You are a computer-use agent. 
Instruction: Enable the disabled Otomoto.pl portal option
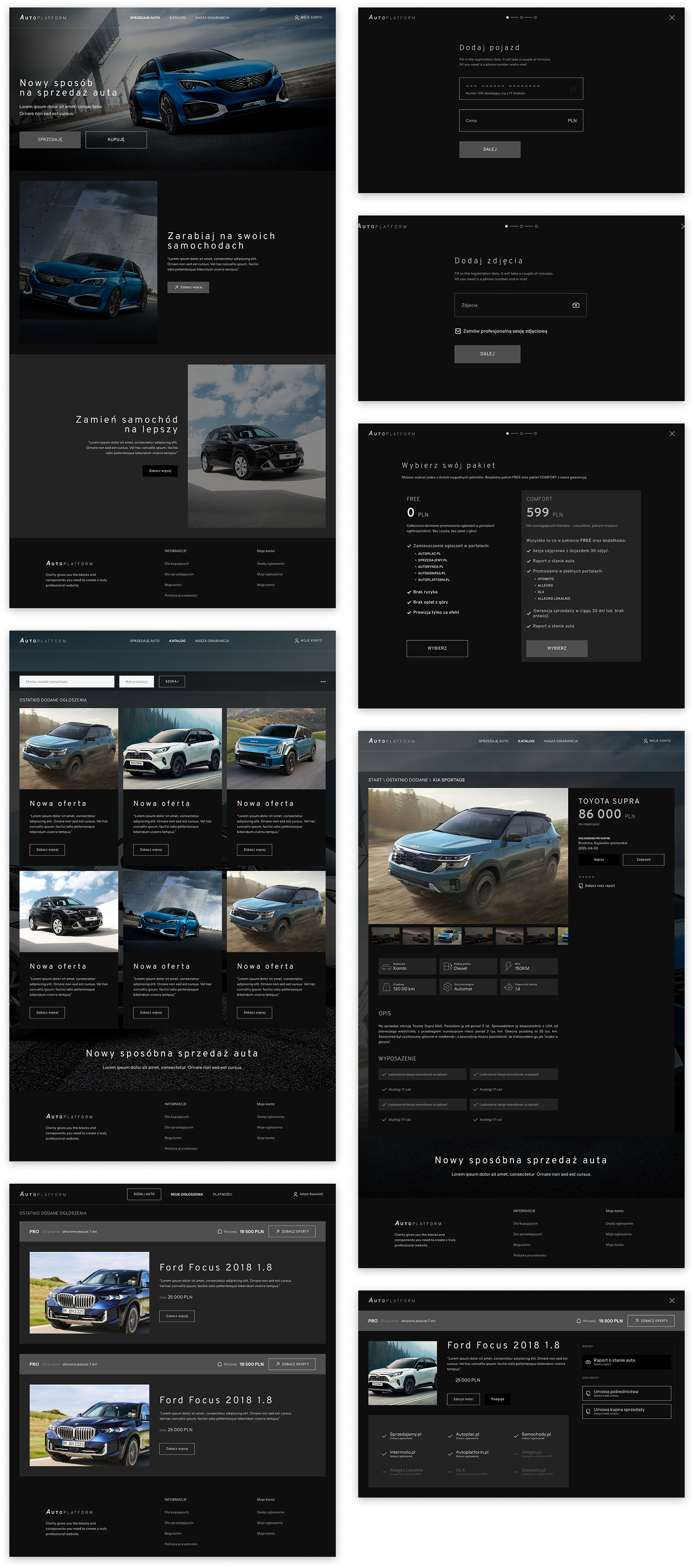pyautogui.click(x=533, y=1472)
